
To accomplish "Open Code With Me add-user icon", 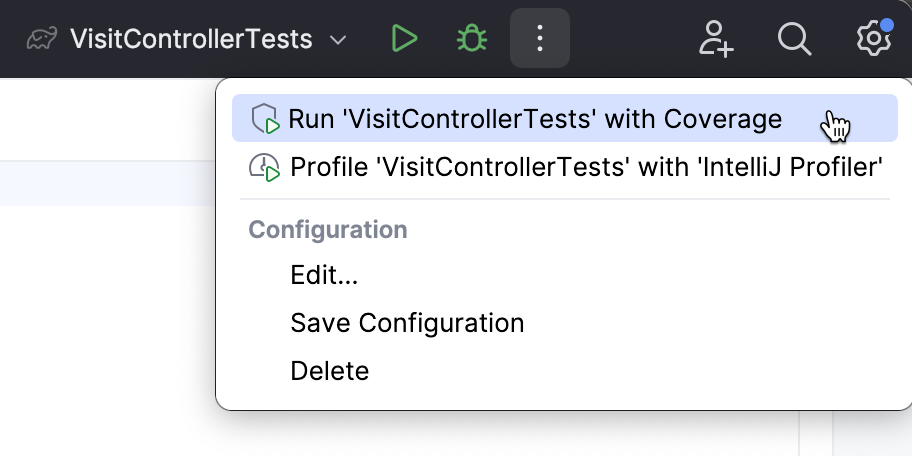I will click(x=716, y=40).
